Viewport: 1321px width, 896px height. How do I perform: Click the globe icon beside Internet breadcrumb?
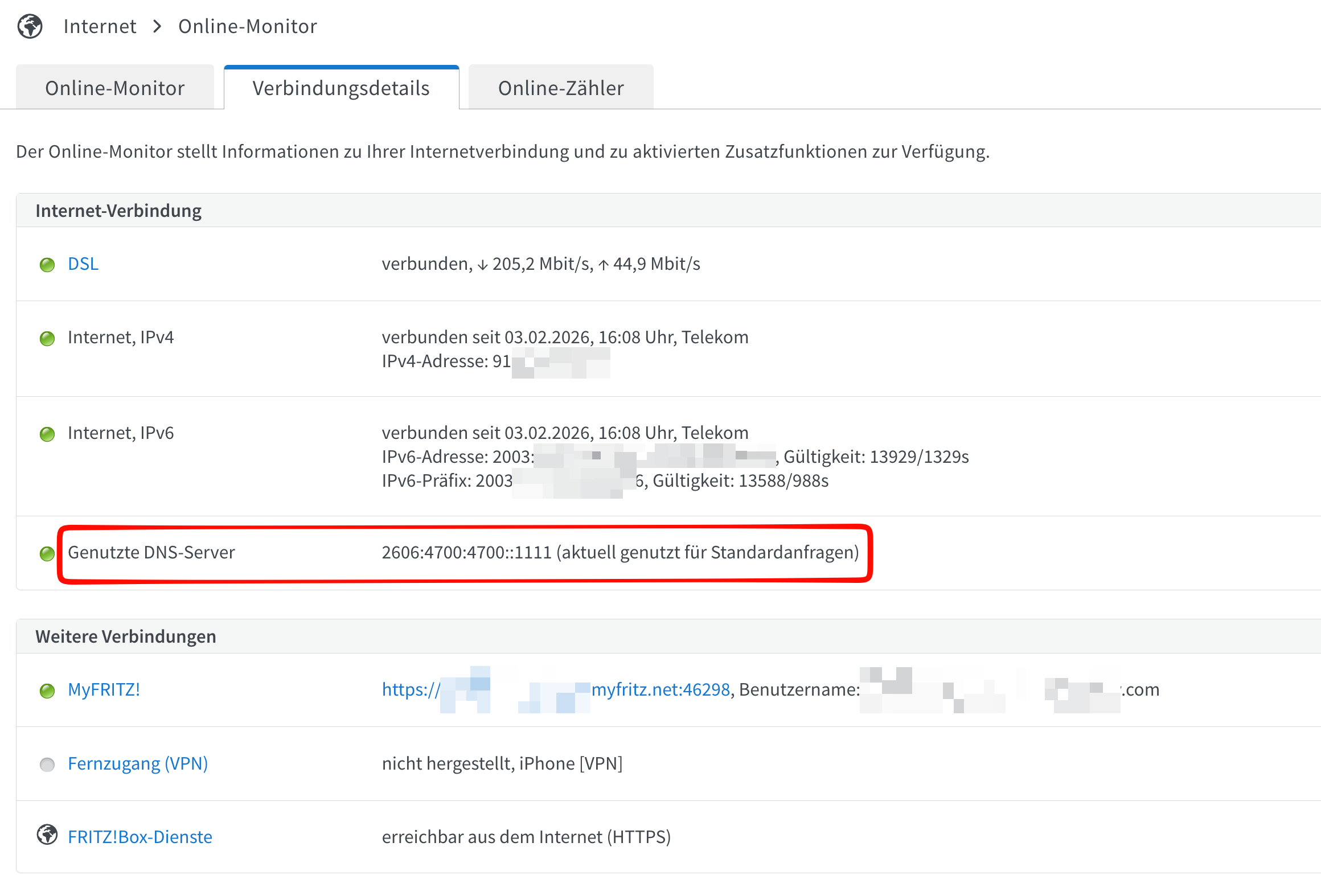tap(30, 26)
